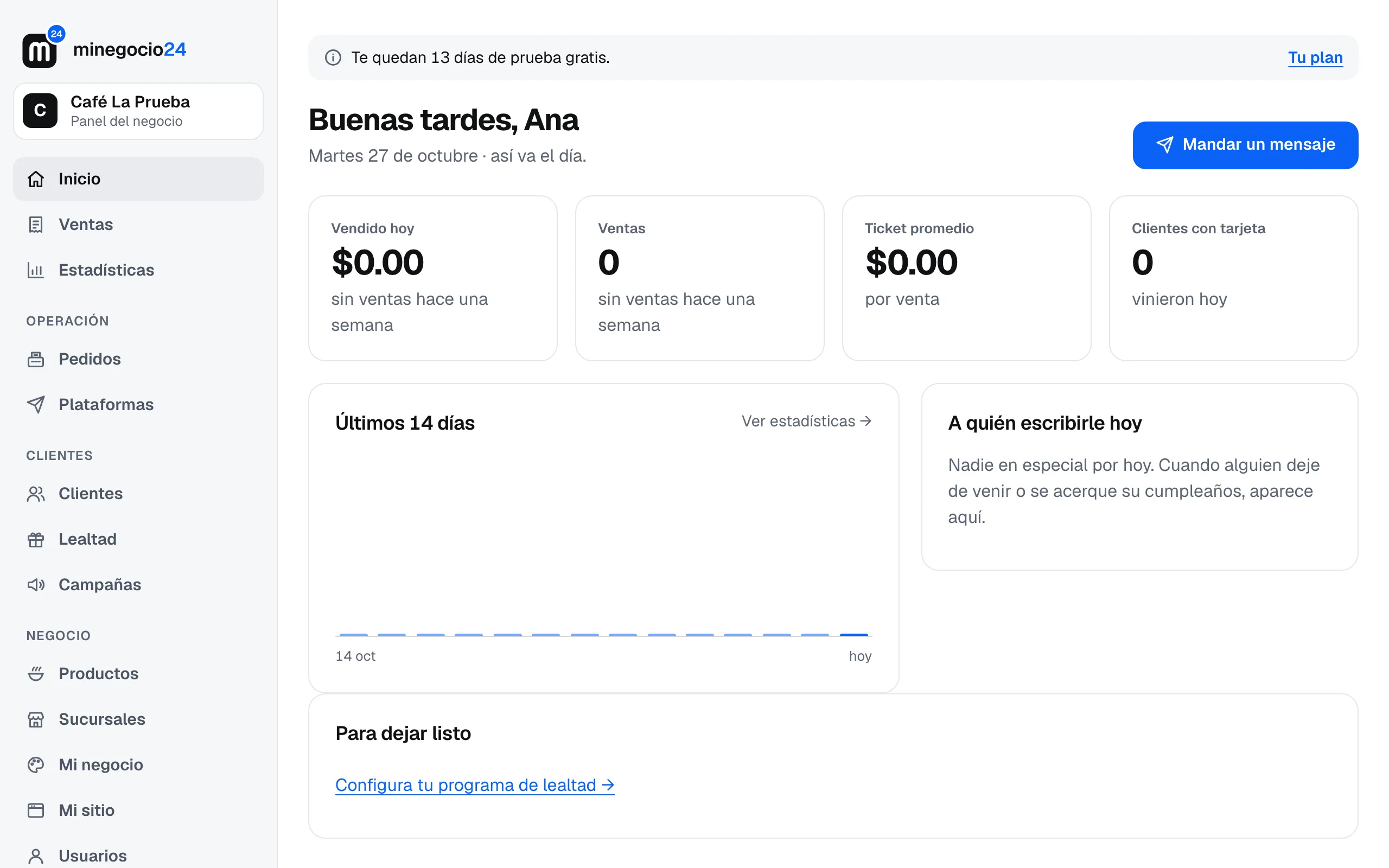Click the Mandar un mensaje button
Screen dimensions: 1389x868
(x=1245, y=145)
